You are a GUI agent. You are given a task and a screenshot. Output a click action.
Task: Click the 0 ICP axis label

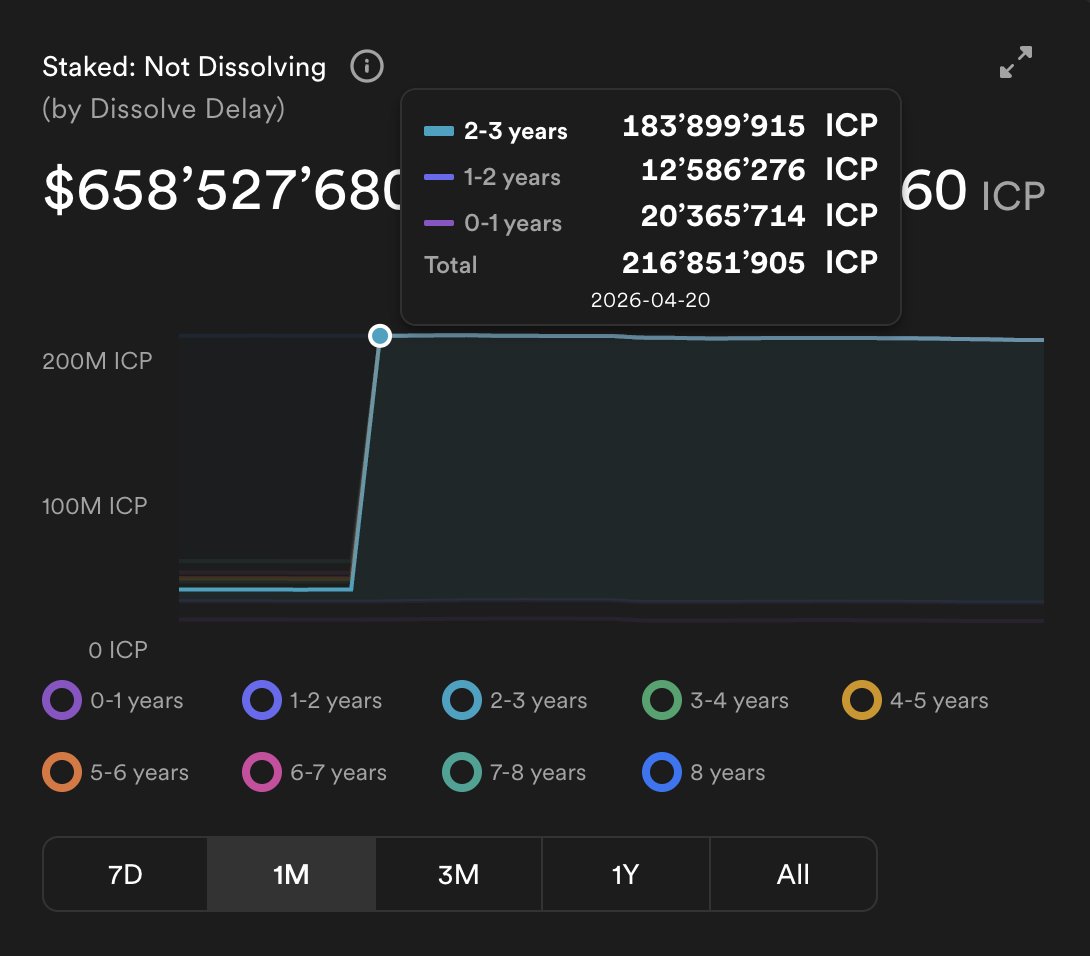[x=118, y=650]
